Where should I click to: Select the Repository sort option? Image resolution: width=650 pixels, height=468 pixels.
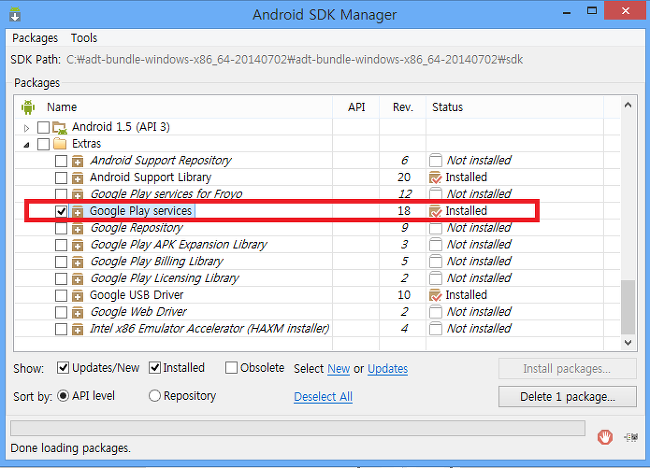click(155, 396)
